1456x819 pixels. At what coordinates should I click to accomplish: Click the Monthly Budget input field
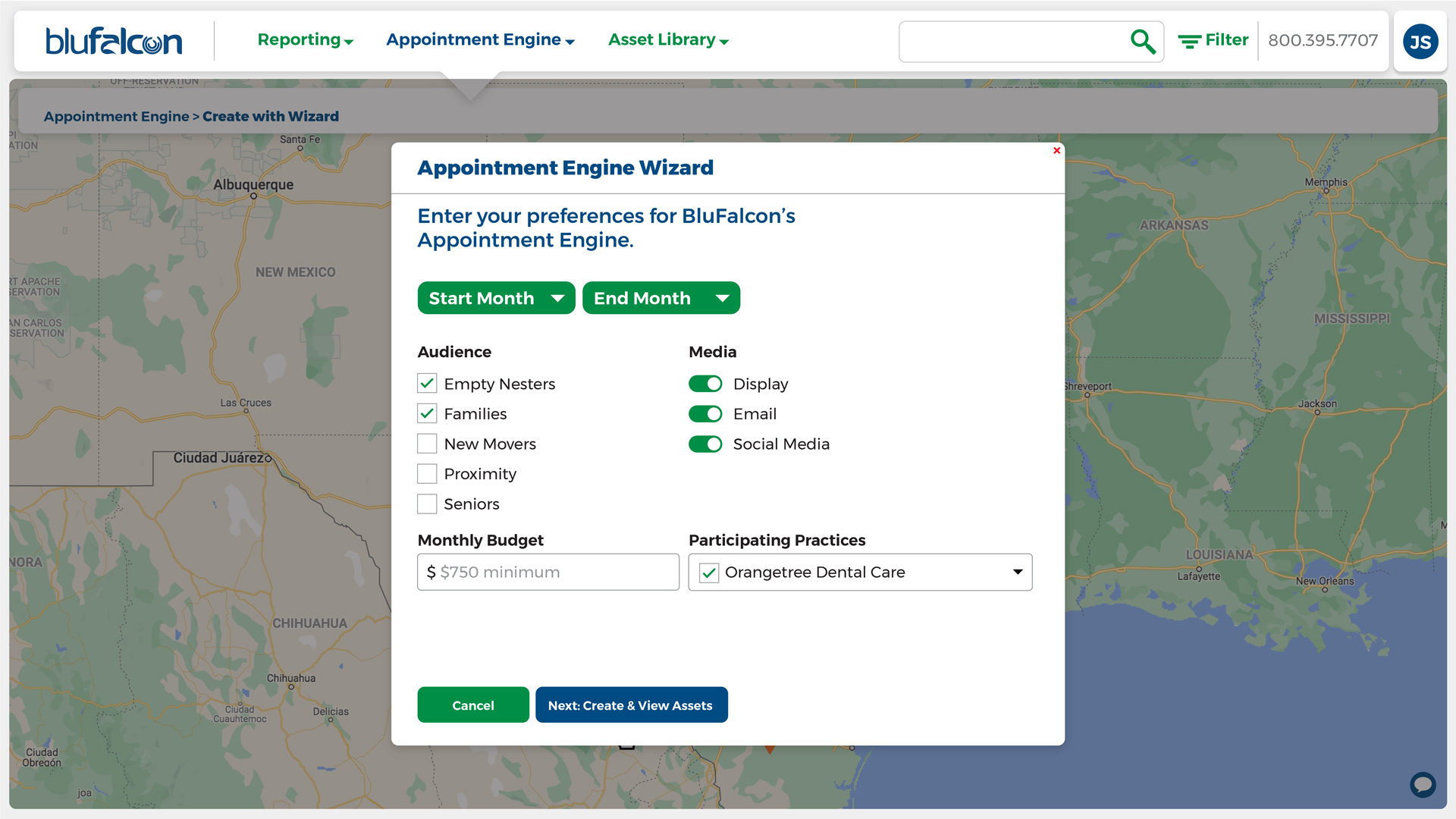(548, 572)
